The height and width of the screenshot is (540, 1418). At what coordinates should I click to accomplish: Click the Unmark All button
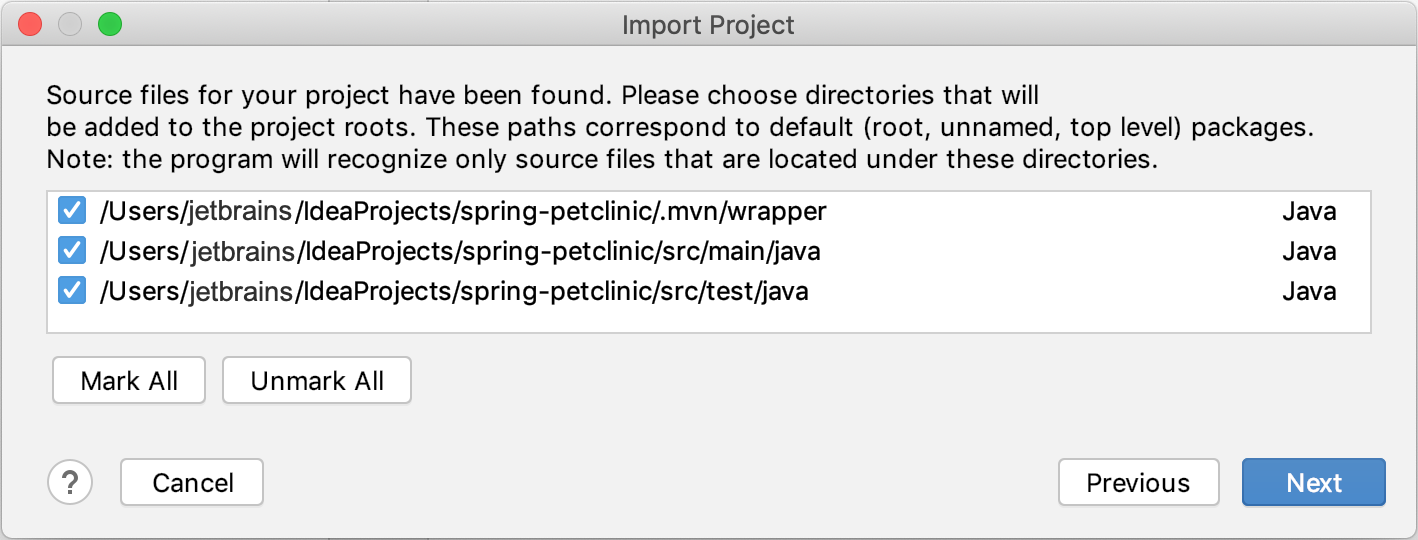coord(317,380)
